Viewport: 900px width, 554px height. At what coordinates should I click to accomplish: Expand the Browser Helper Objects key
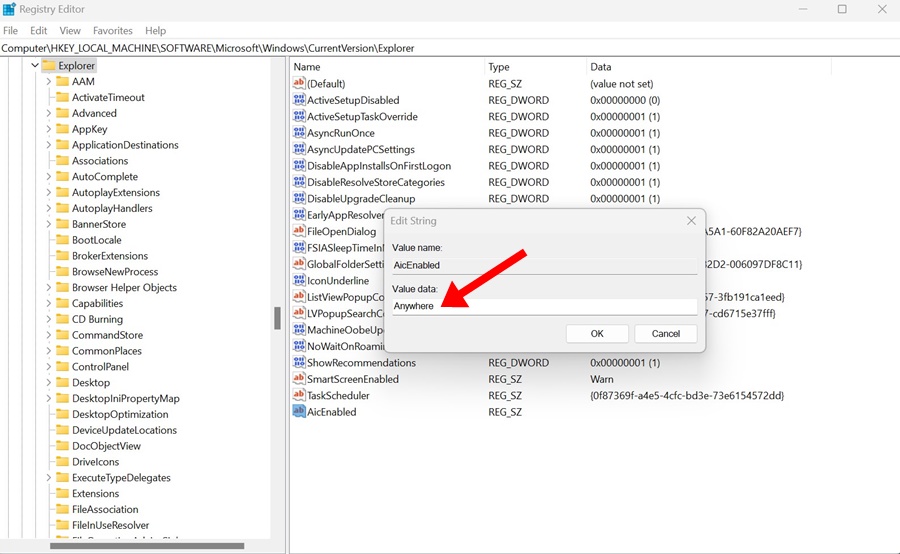[x=49, y=288]
